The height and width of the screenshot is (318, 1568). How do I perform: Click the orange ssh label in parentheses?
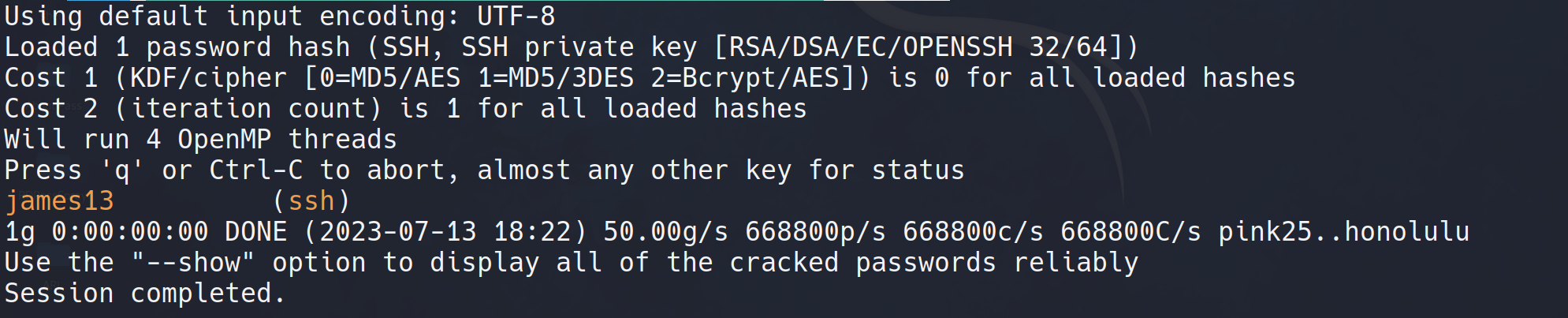click(x=311, y=201)
